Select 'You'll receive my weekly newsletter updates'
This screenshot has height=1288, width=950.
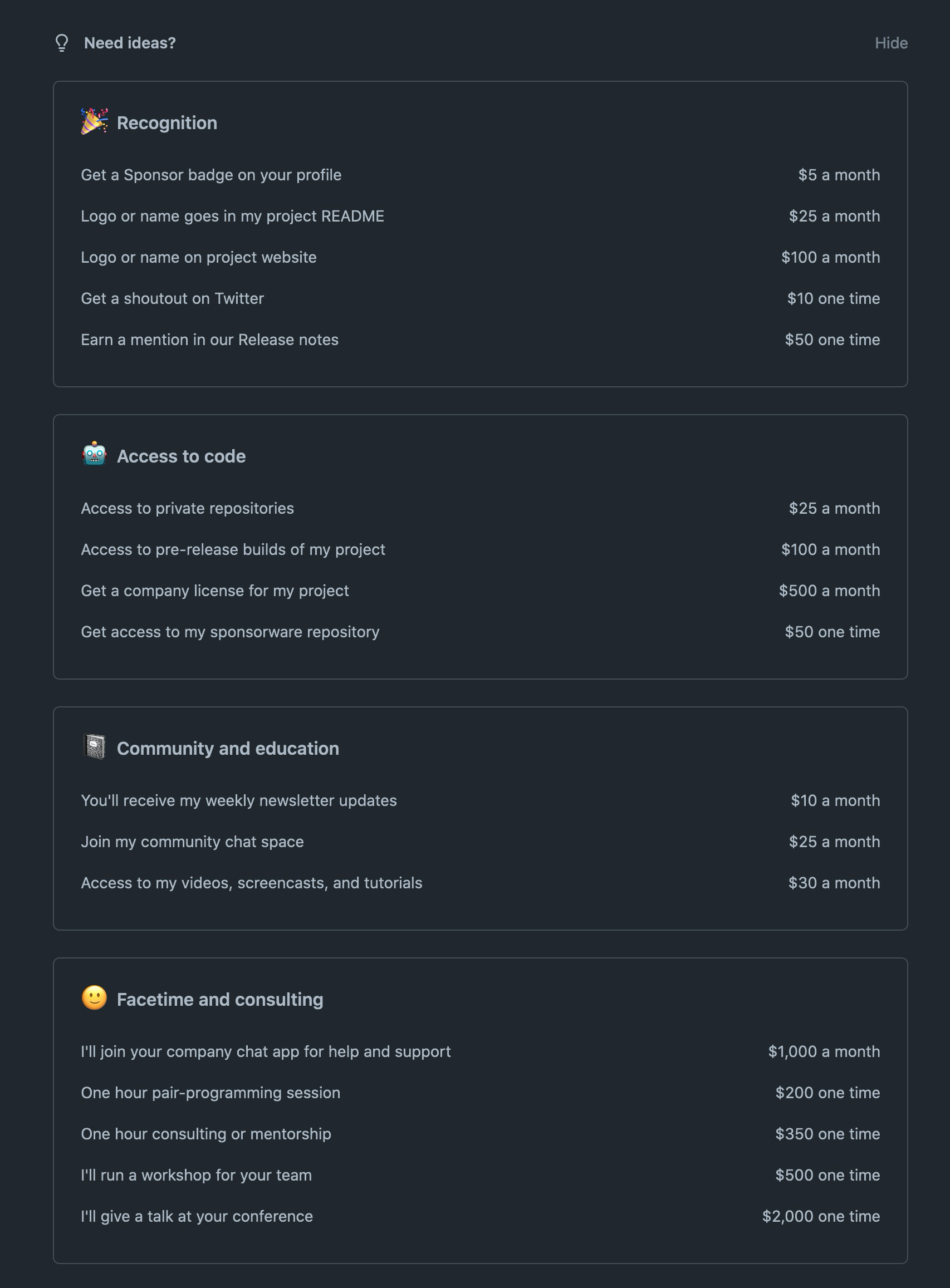(239, 801)
